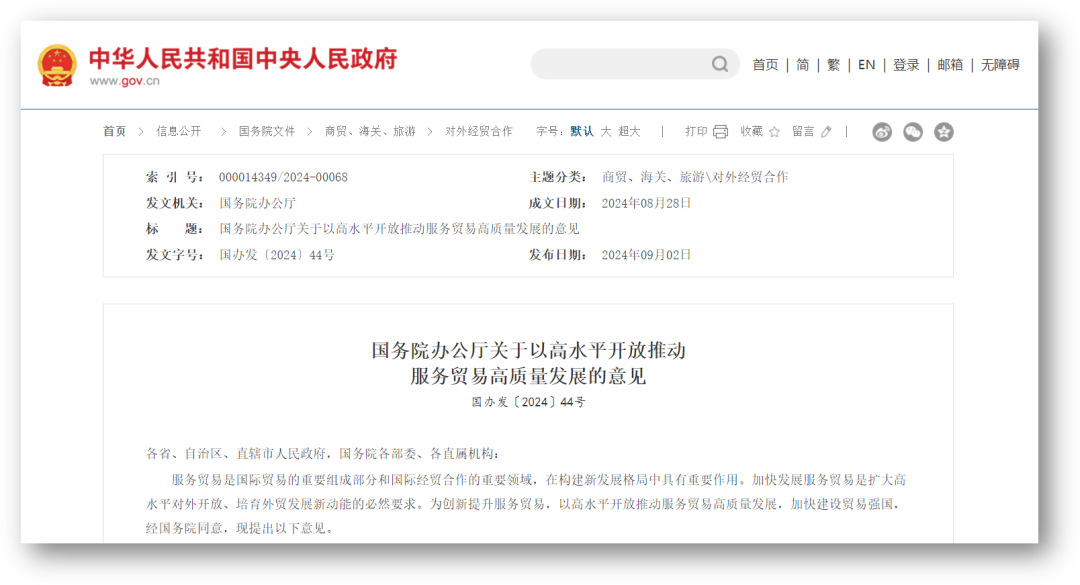
Task: Open 无障碍 accessibility mode
Action: (x=1000, y=65)
